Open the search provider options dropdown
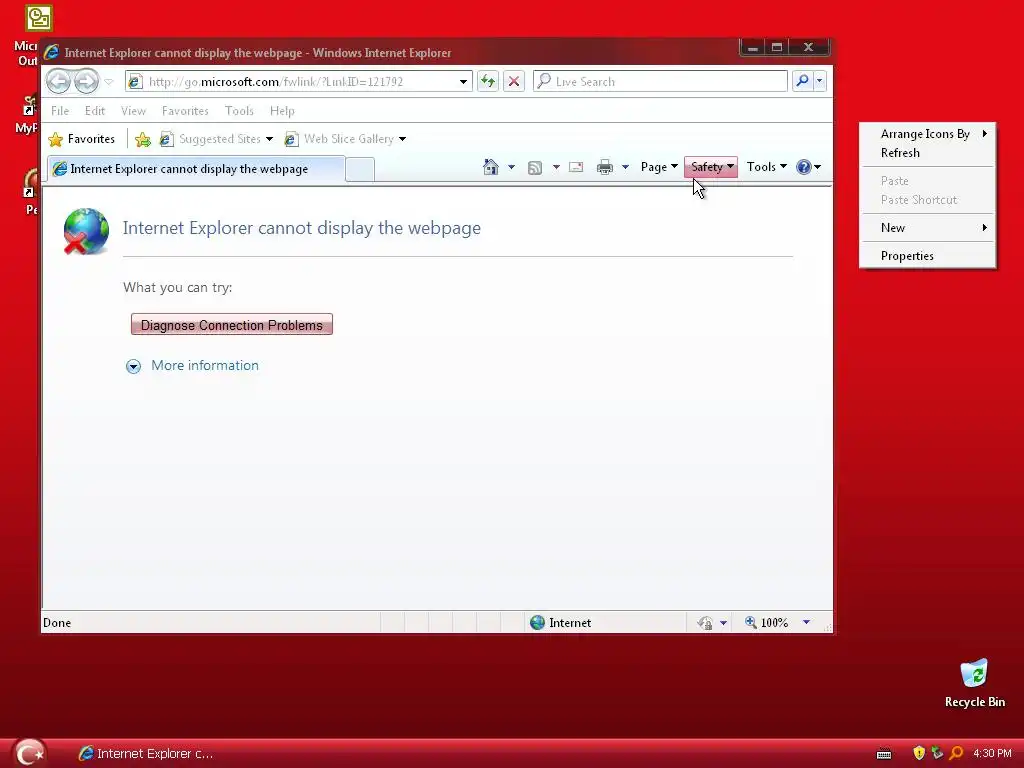Viewport: 1024px width, 768px height. 820,81
